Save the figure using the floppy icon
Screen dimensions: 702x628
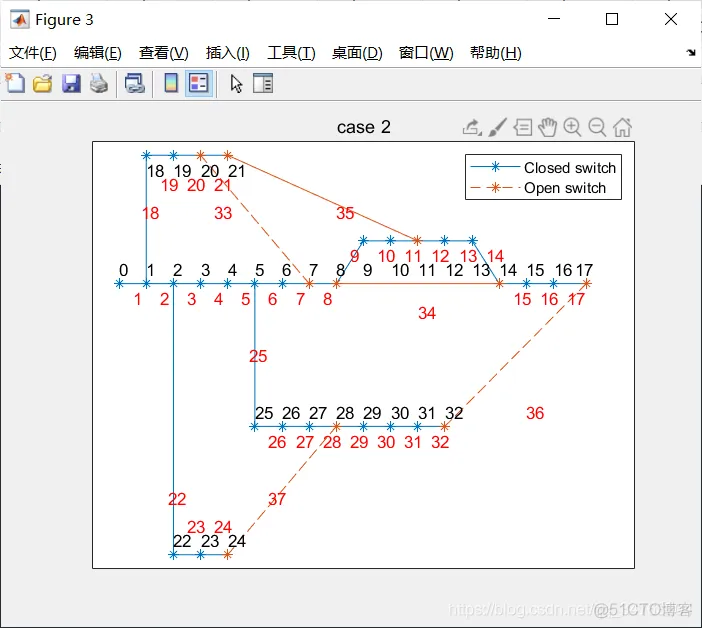point(71,84)
